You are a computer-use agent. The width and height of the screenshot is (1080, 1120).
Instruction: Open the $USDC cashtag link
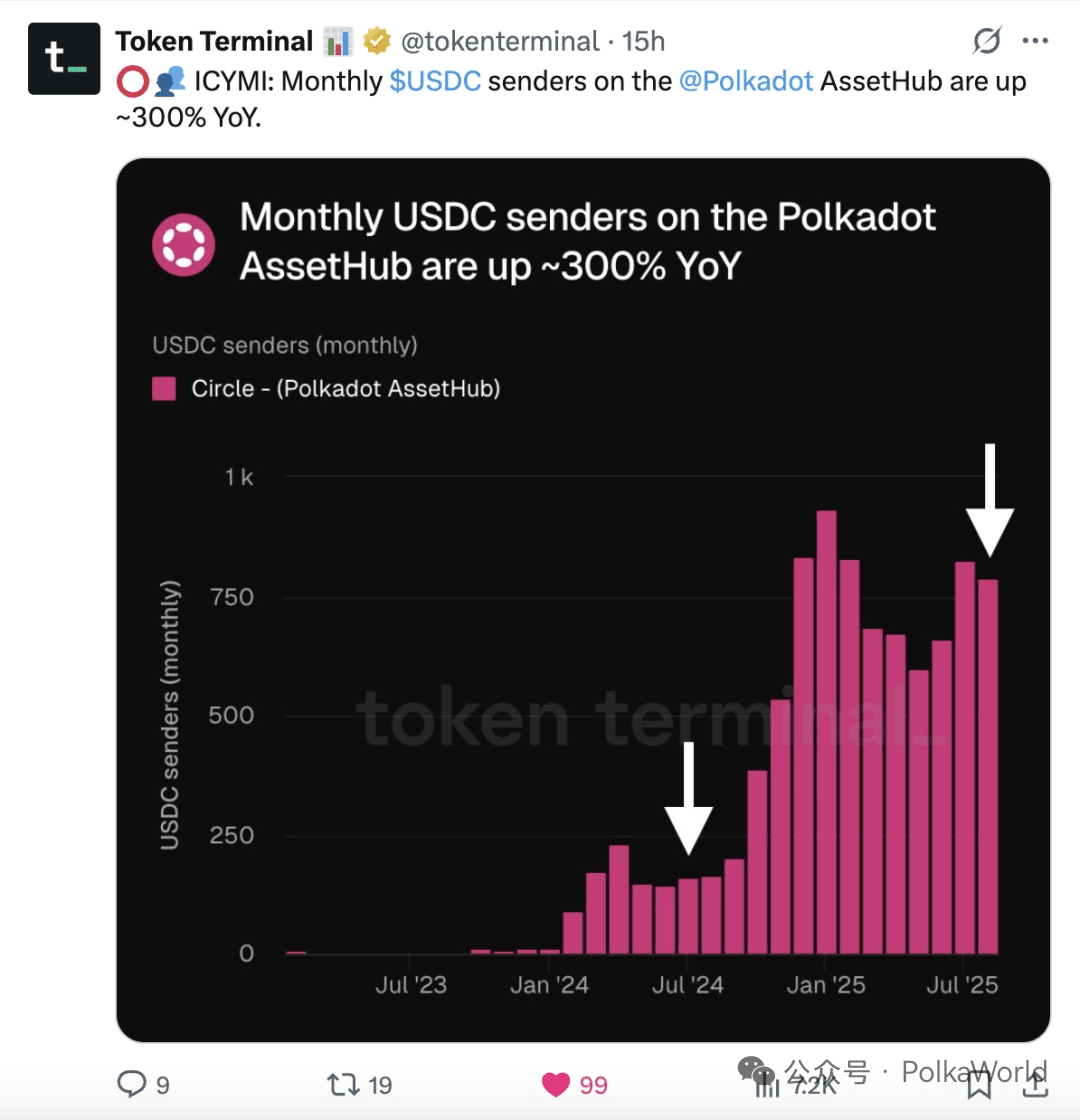click(x=435, y=81)
